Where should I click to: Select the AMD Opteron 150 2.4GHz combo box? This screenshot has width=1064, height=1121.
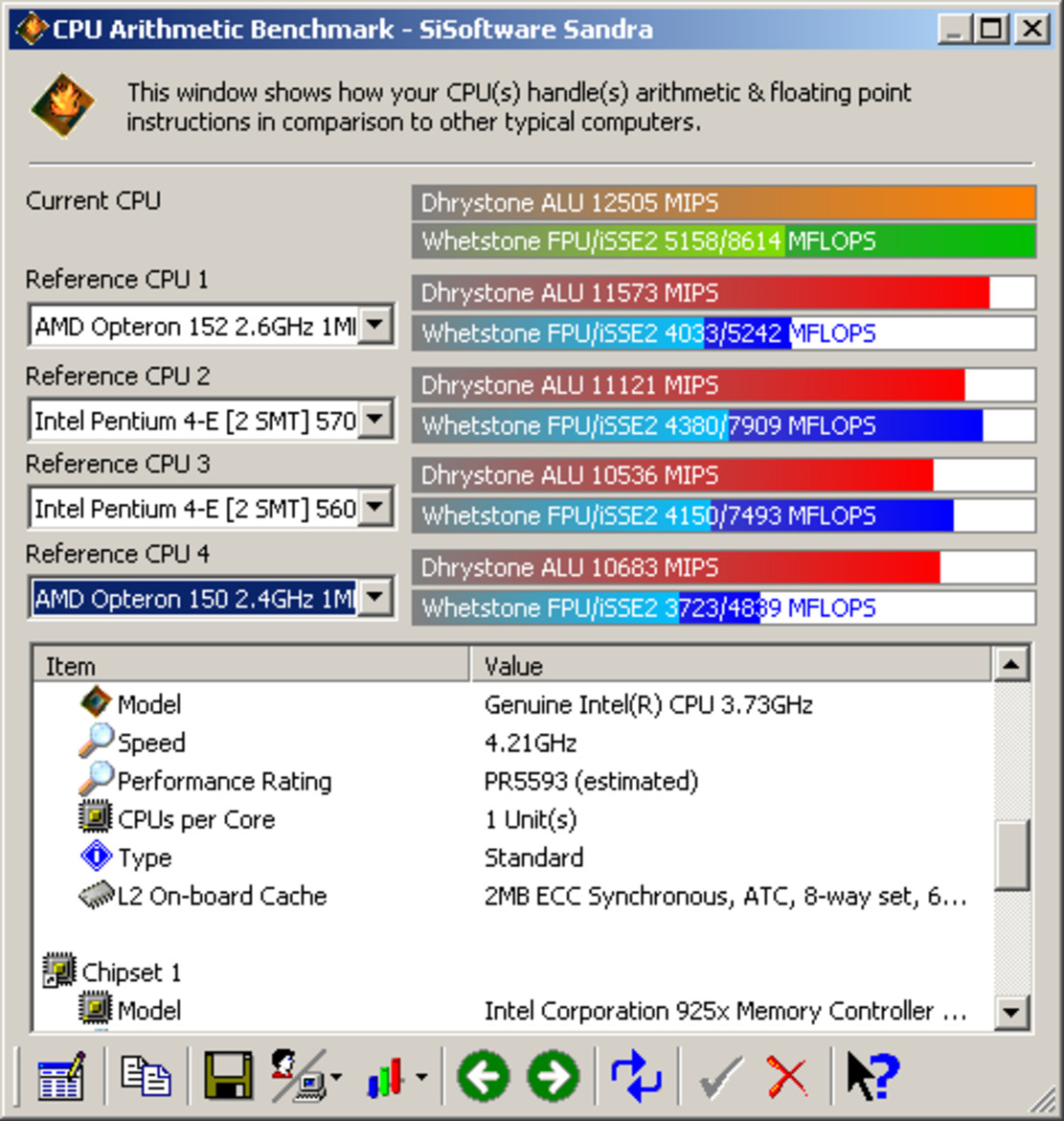[212, 598]
